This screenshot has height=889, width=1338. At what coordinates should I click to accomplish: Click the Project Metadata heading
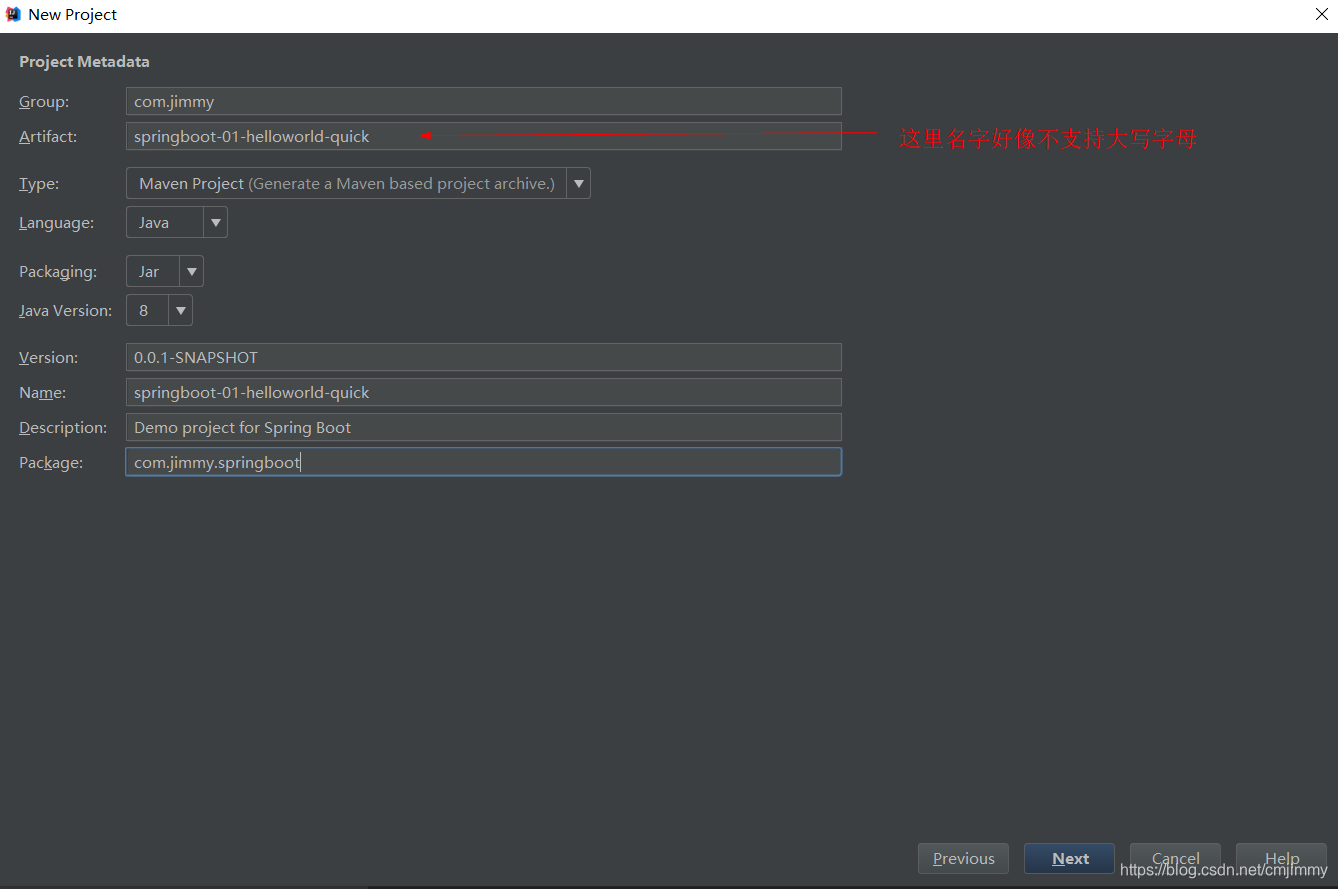click(x=84, y=61)
